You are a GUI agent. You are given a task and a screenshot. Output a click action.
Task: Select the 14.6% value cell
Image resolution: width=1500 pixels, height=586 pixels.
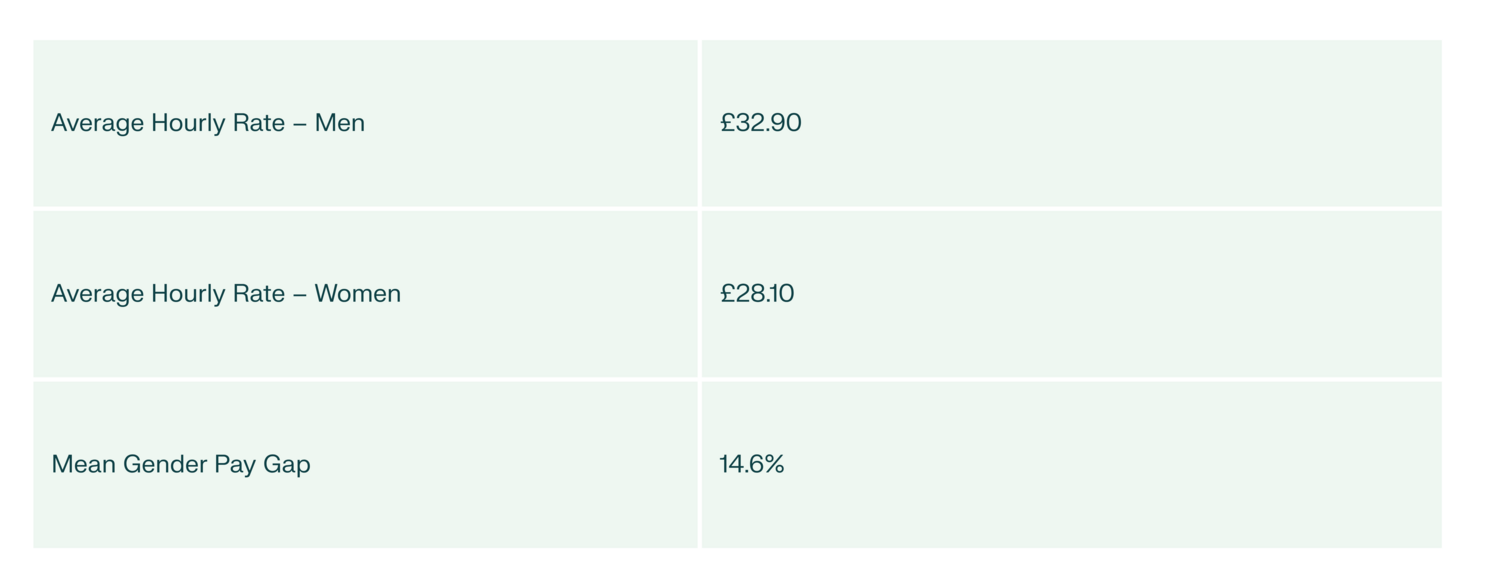[752, 465]
